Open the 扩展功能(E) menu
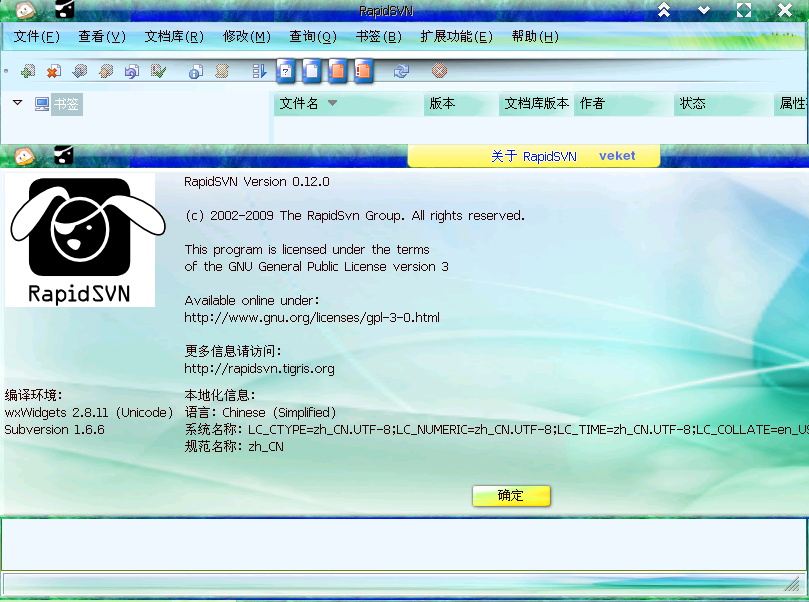 [x=457, y=37]
